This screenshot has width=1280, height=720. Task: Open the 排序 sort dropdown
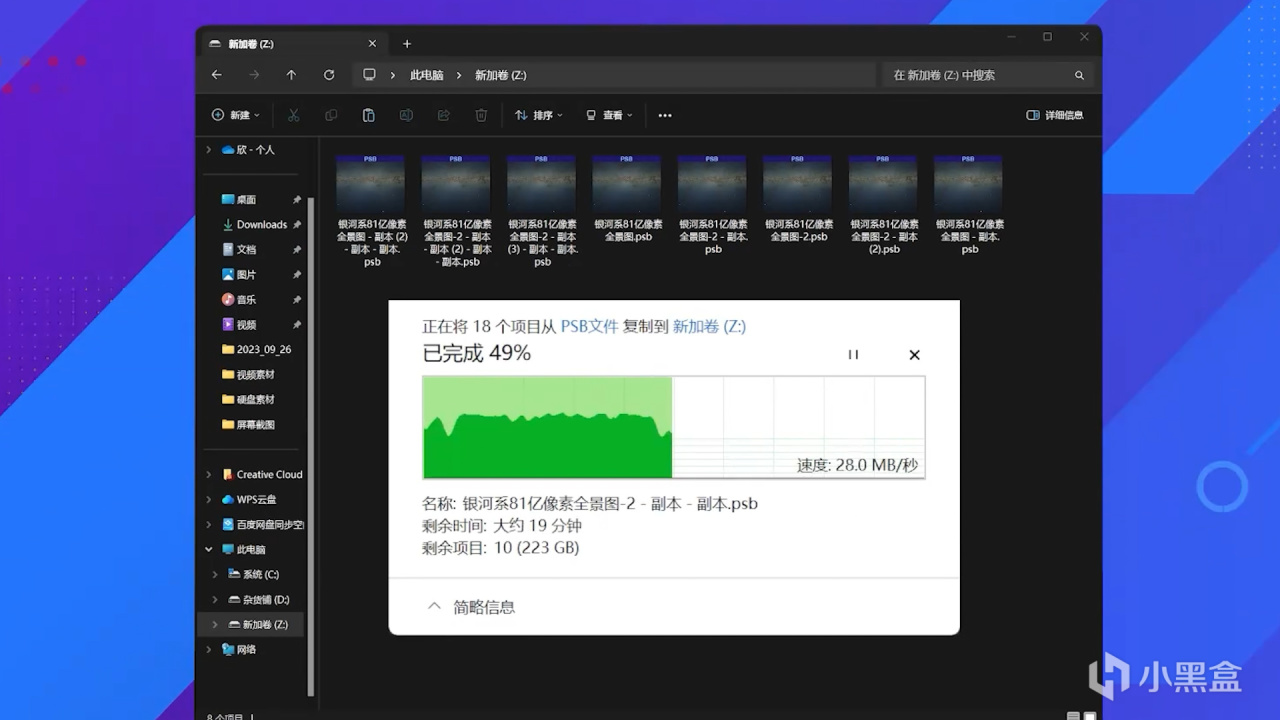tap(539, 115)
